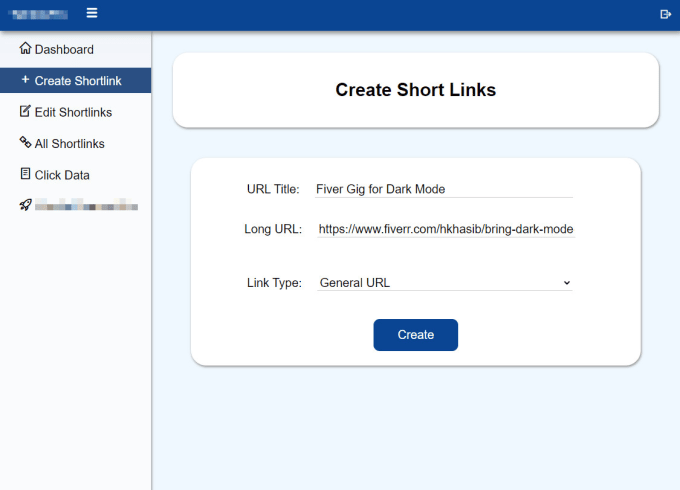Click the Create Short Links heading
This screenshot has height=490, width=680.
[x=415, y=90]
